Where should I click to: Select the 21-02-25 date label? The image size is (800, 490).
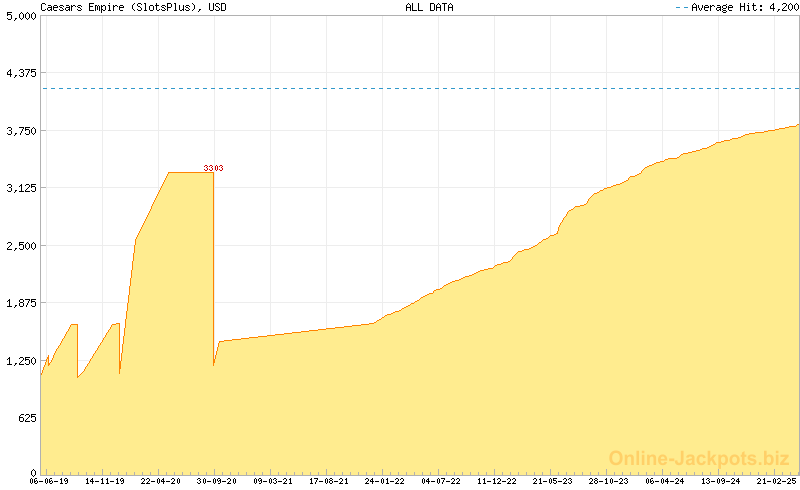click(x=777, y=481)
